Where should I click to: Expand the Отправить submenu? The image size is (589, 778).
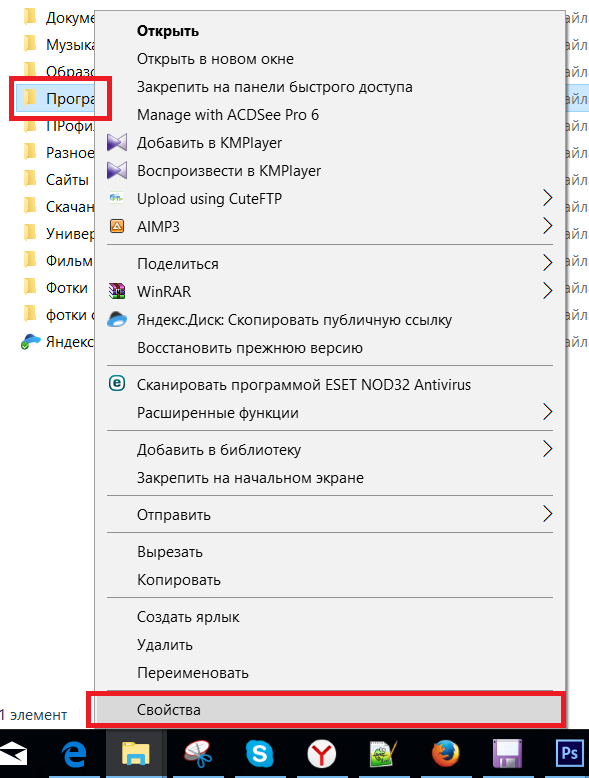point(330,515)
